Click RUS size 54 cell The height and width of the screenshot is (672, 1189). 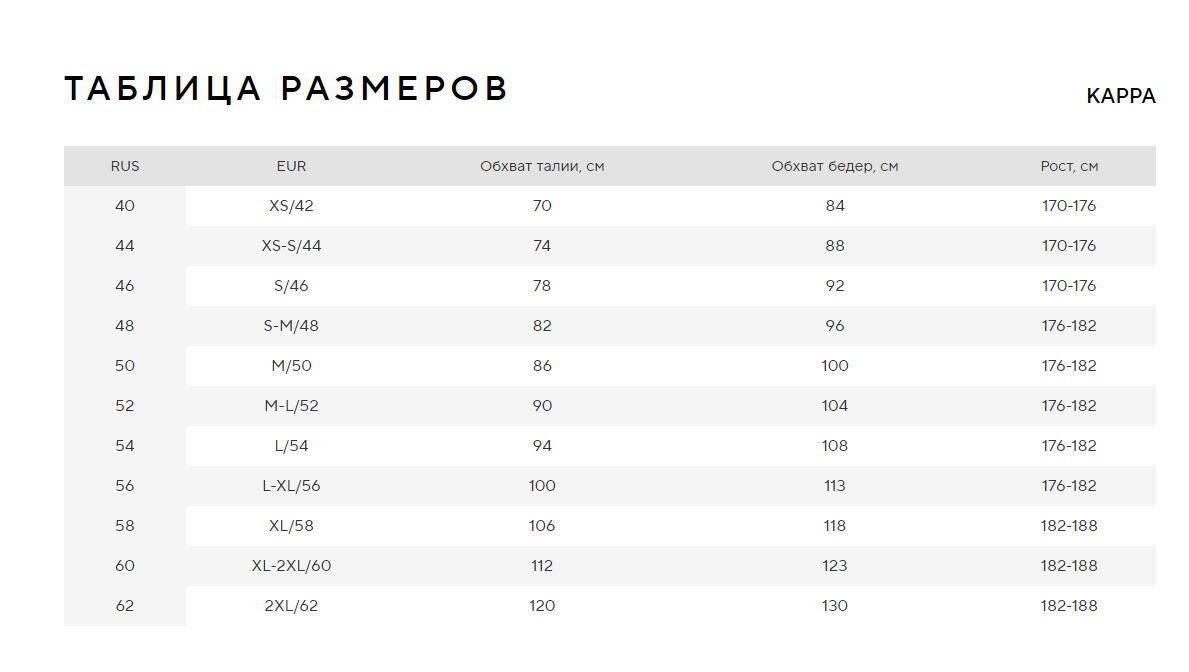125,446
